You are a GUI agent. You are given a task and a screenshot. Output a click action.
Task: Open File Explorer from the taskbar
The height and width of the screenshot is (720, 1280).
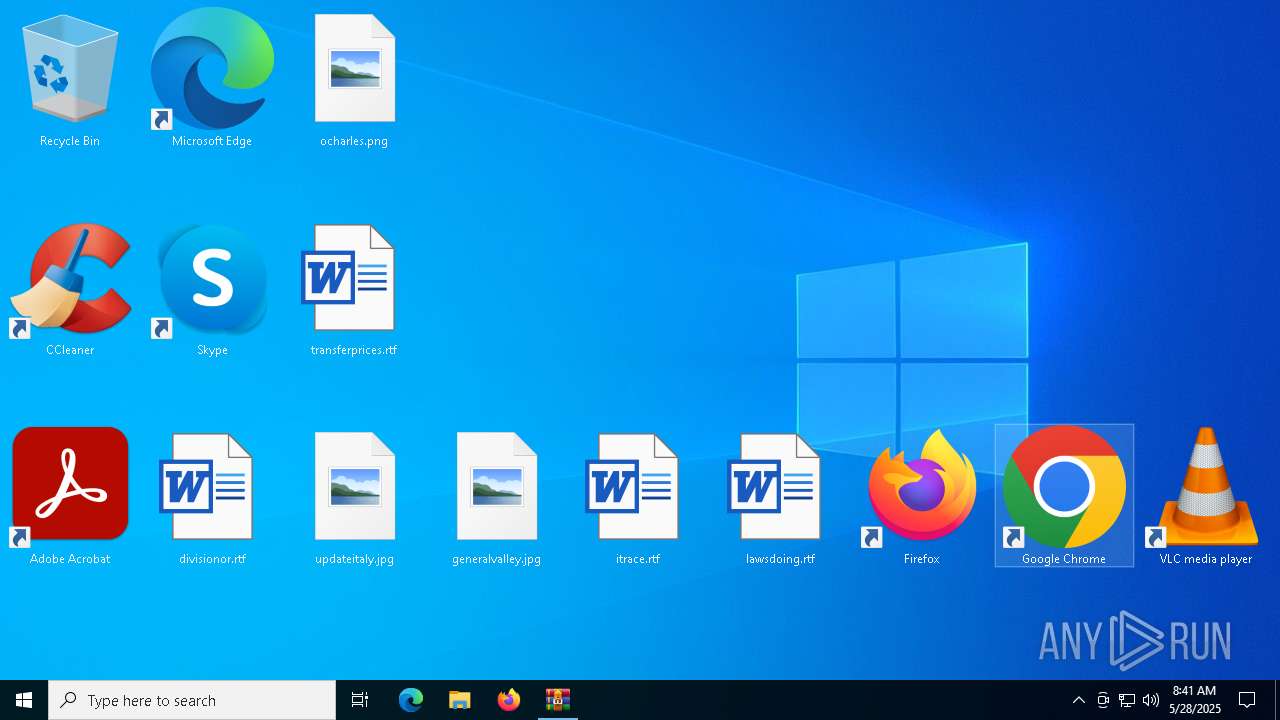(x=459, y=700)
